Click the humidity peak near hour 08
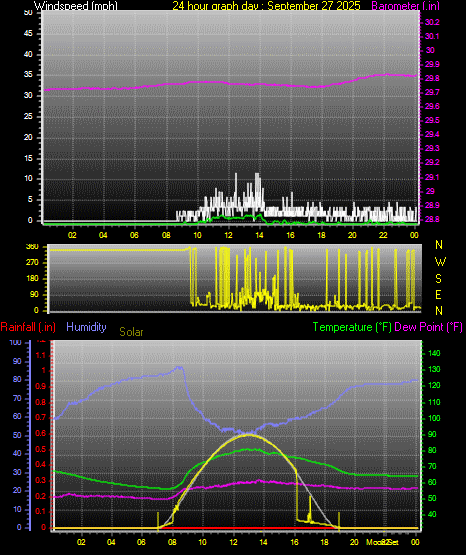 click(x=179, y=367)
